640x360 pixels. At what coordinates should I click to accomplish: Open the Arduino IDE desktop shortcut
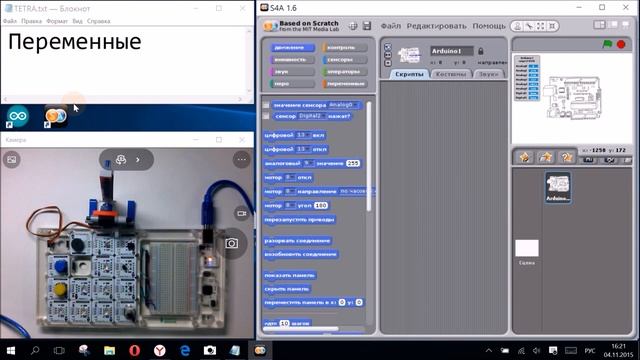(17, 117)
